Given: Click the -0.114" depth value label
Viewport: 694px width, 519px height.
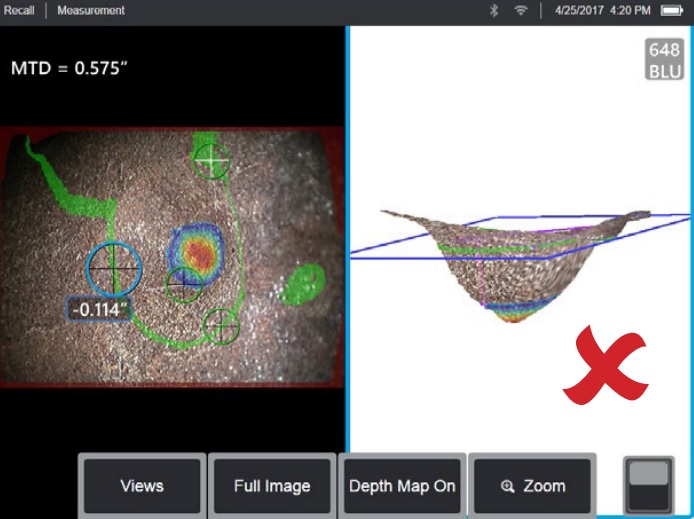Looking at the screenshot, I should (98, 309).
